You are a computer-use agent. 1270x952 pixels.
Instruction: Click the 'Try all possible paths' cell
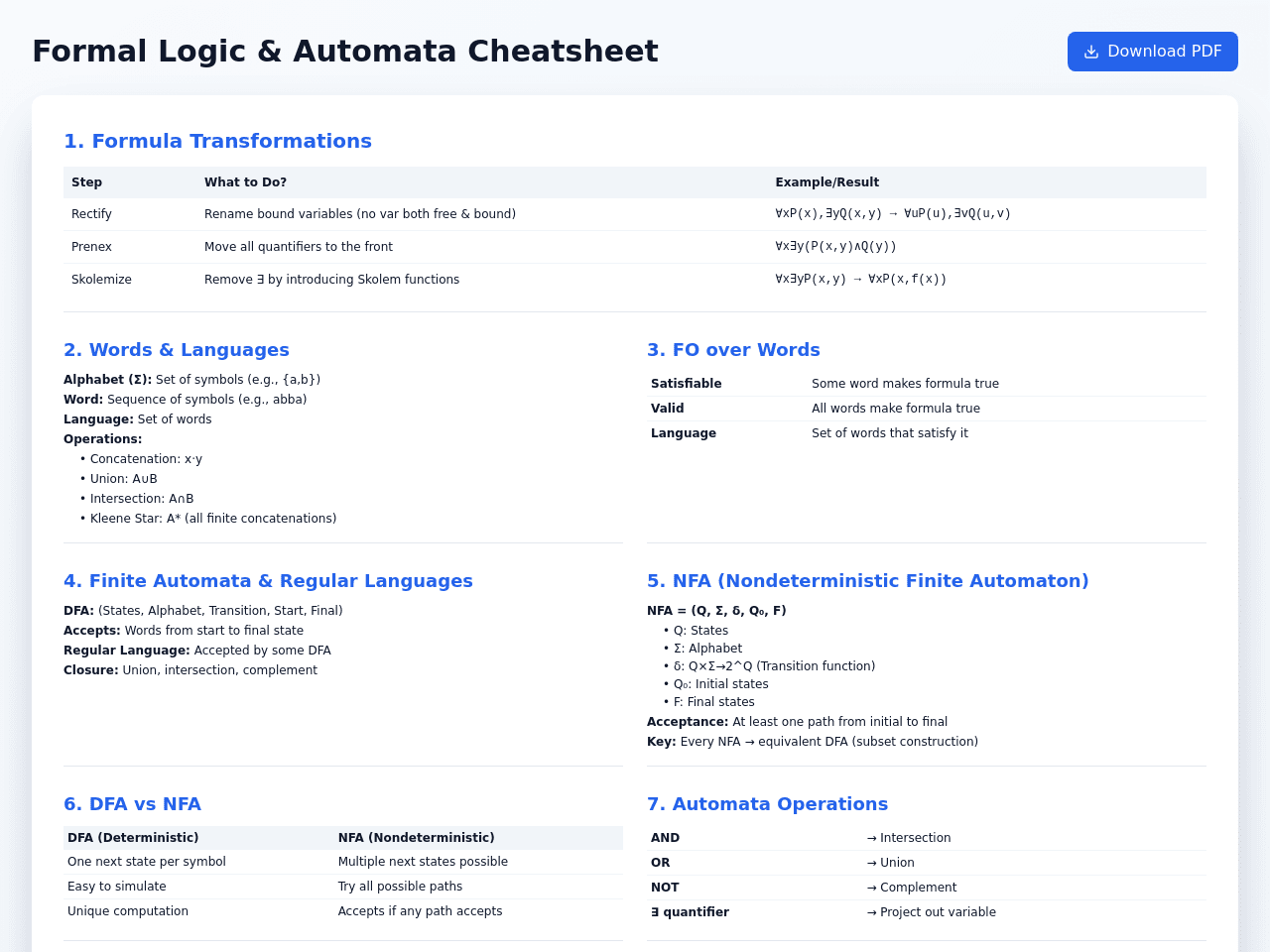pyautogui.click(x=400, y=887)
